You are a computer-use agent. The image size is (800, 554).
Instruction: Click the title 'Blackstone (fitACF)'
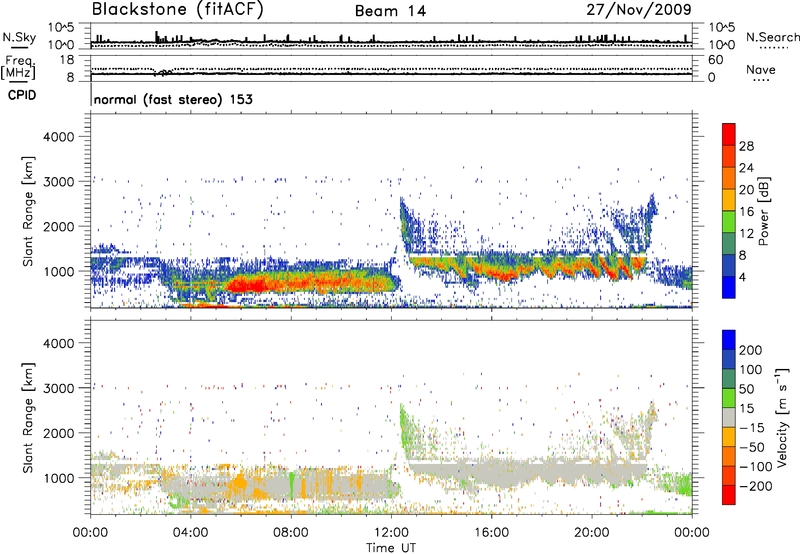click(x=177, y=10)
